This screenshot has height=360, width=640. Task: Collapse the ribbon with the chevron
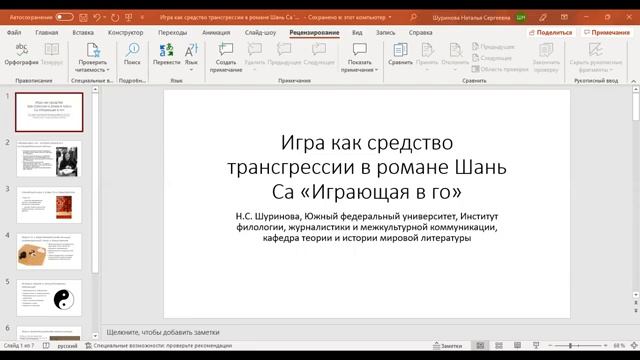[633, 81]
